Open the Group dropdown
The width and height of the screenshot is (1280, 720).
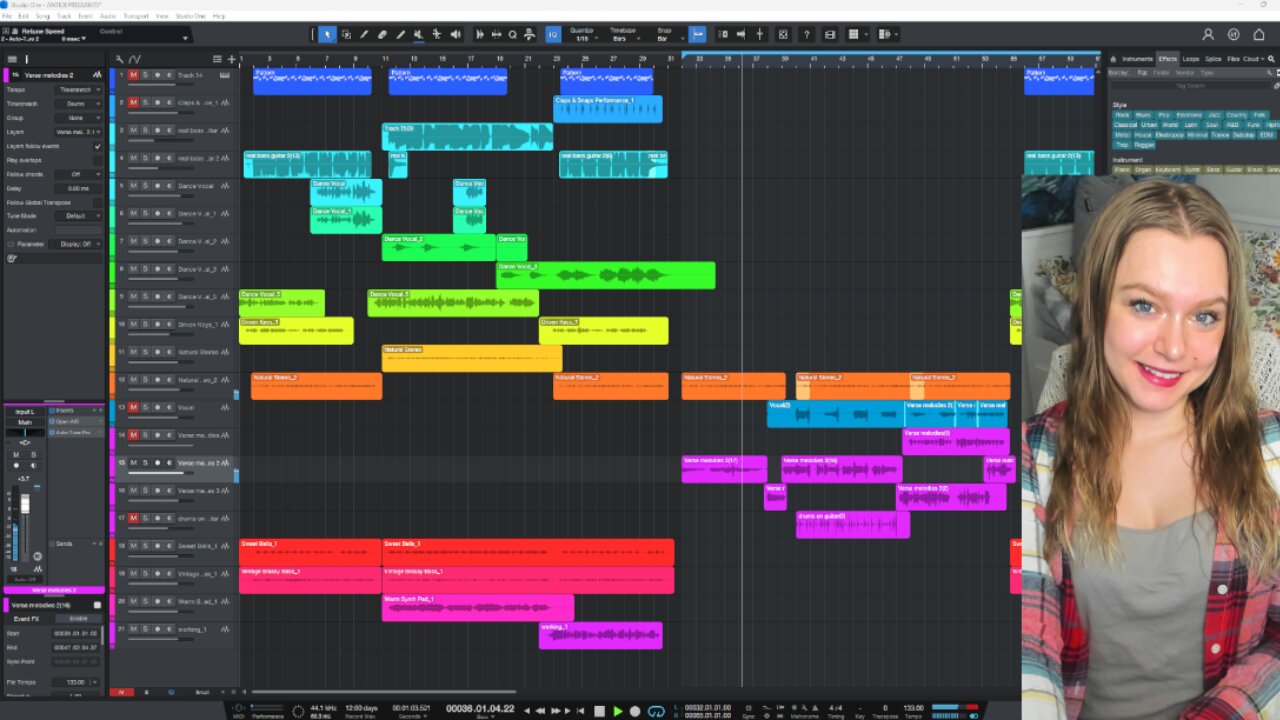[x=78, y=117]
